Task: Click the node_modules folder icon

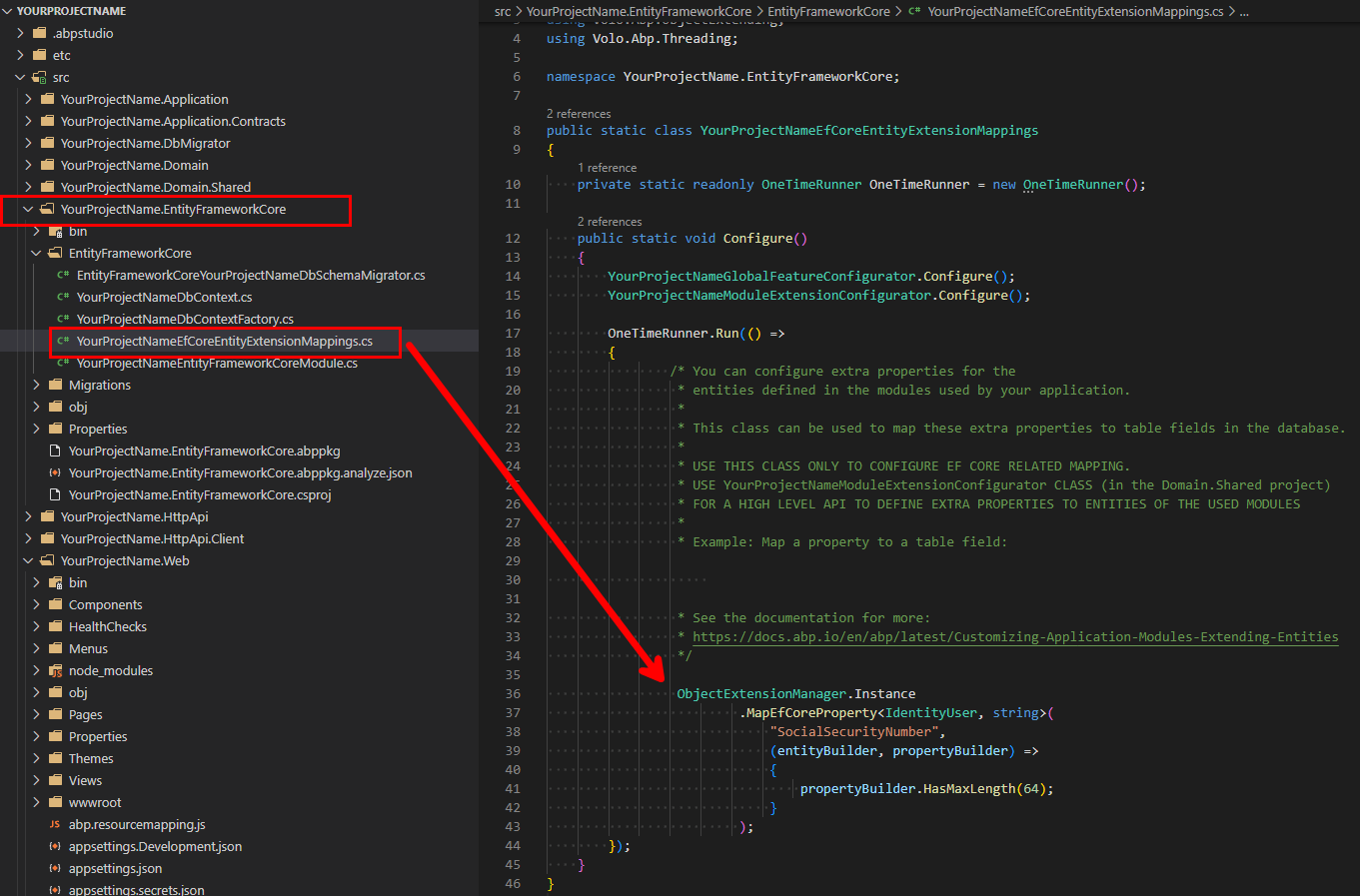Action: pyautogui.click(x=56, y=671)
